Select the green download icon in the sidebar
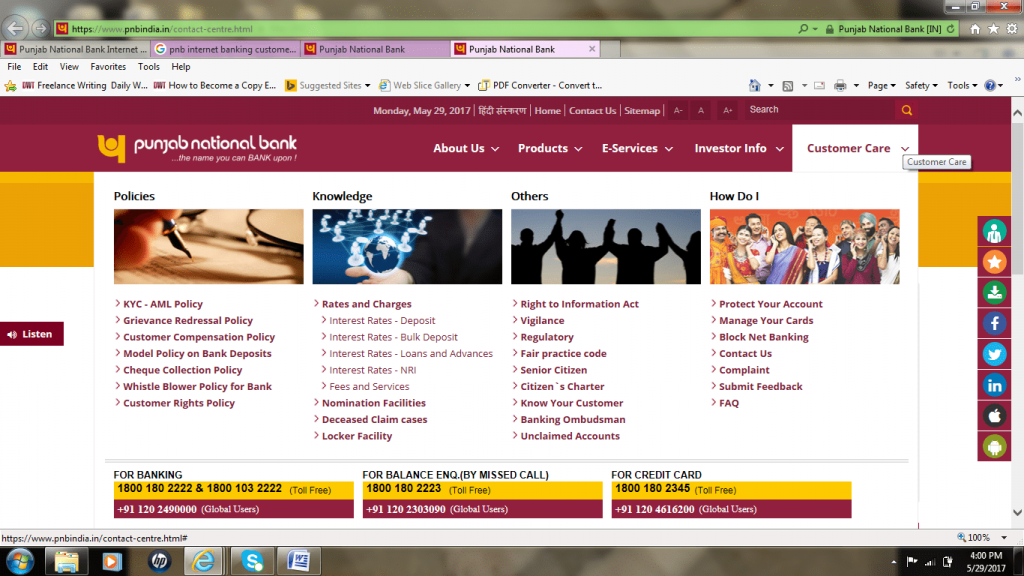The height and width of the screenshot is (576, 1024). tap(994, 292)
